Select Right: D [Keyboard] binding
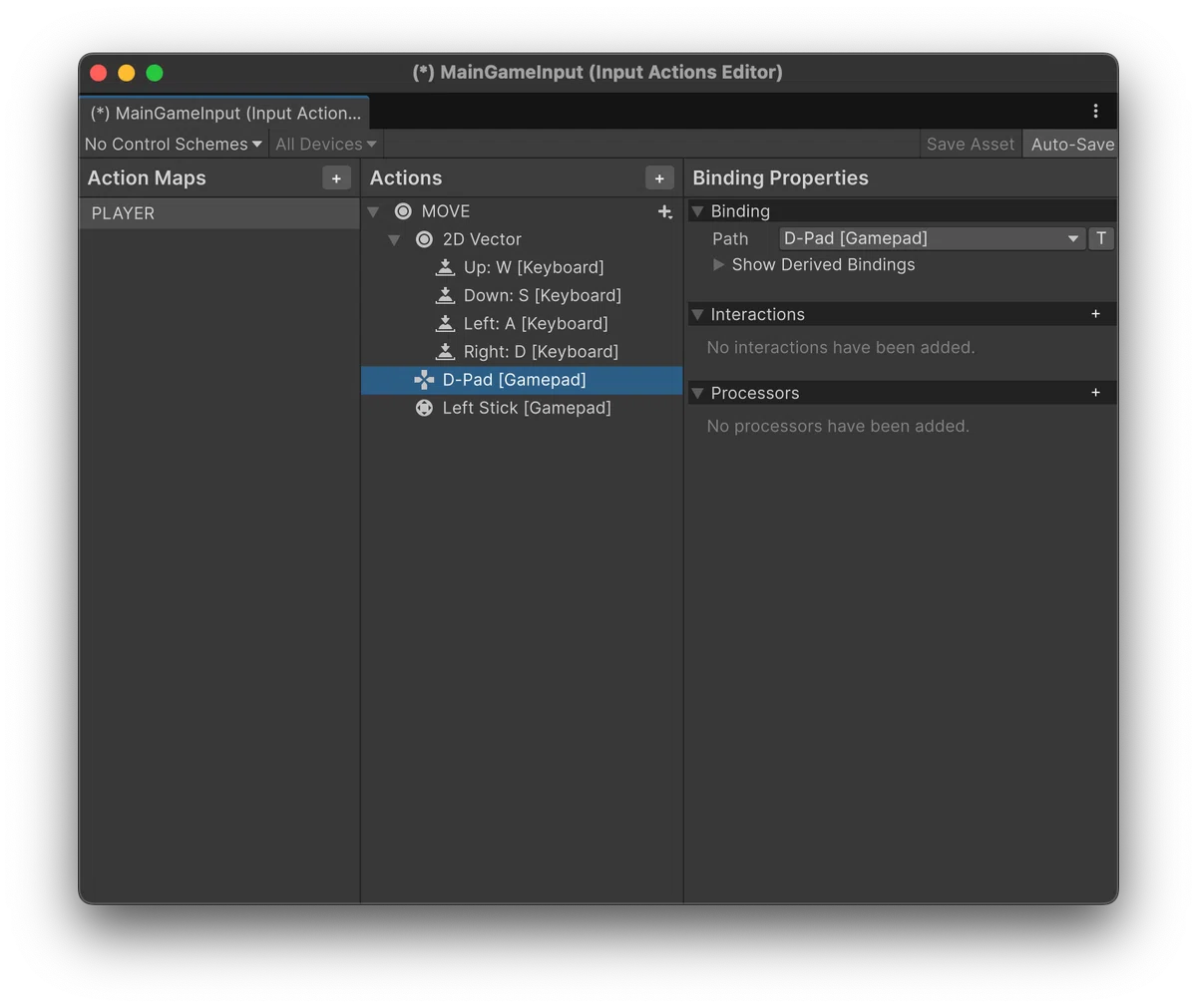 click(522, 351)
